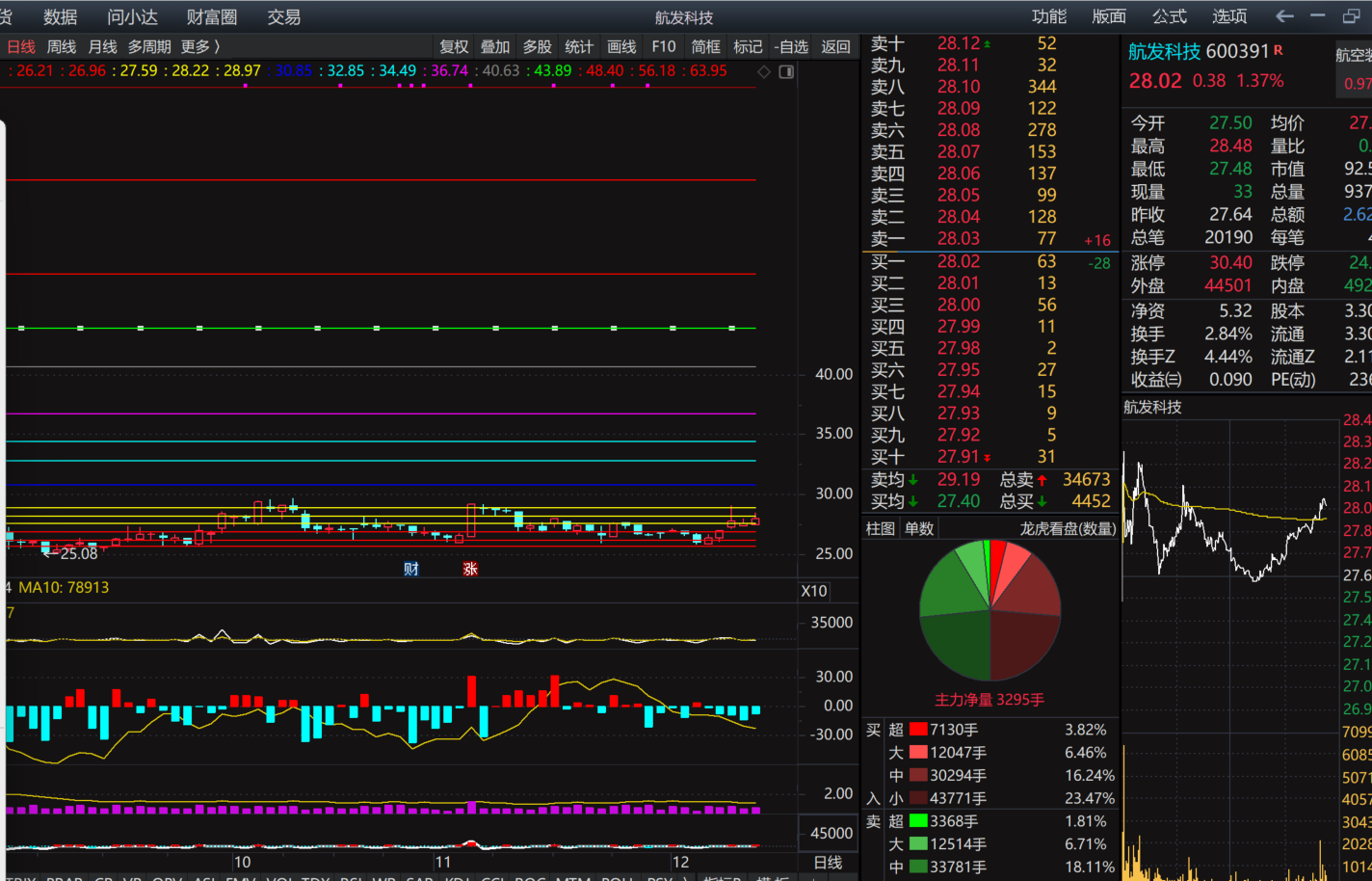Click the 卖一 28.03 order row

[x=990, y=239]
